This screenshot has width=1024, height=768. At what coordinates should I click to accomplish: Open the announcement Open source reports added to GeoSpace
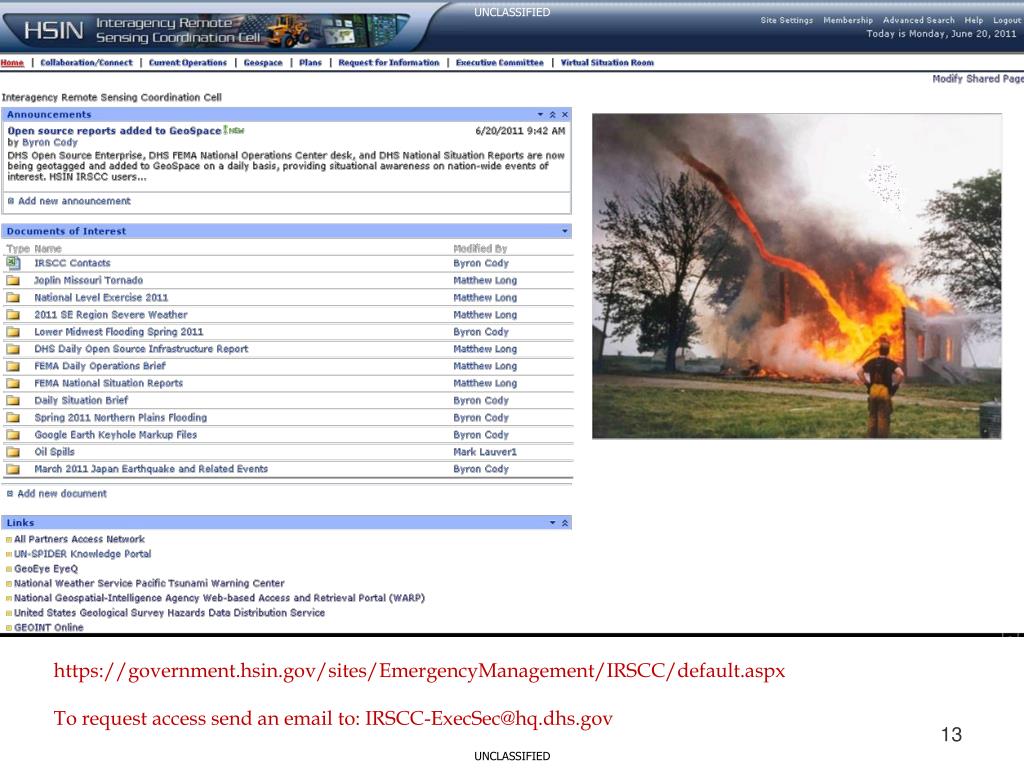(x=114, y=131)
